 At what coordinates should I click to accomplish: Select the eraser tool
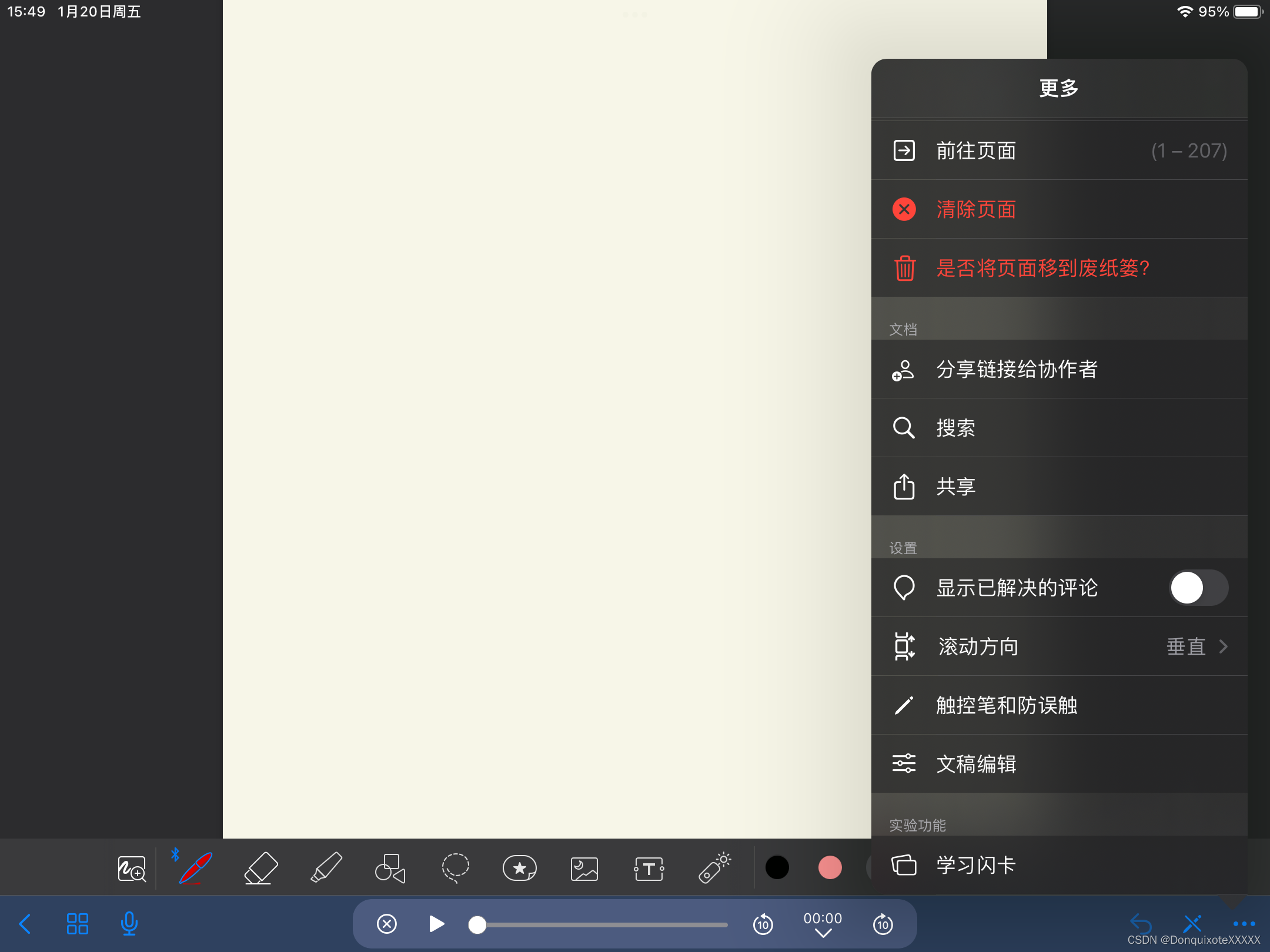point(260,867)
